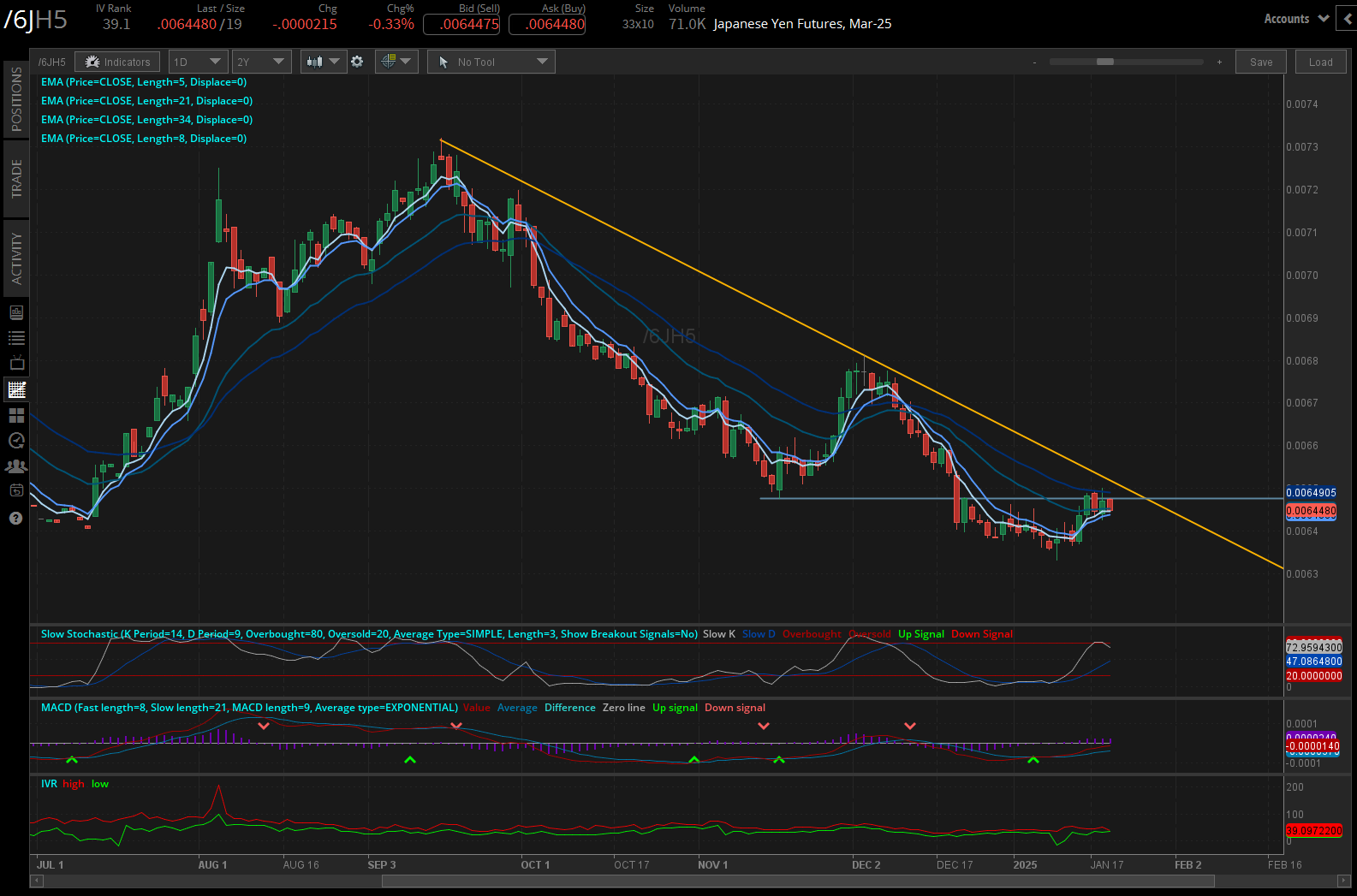Switch to the TRADE side tab

pyautogui.click(x=16, y=179)
